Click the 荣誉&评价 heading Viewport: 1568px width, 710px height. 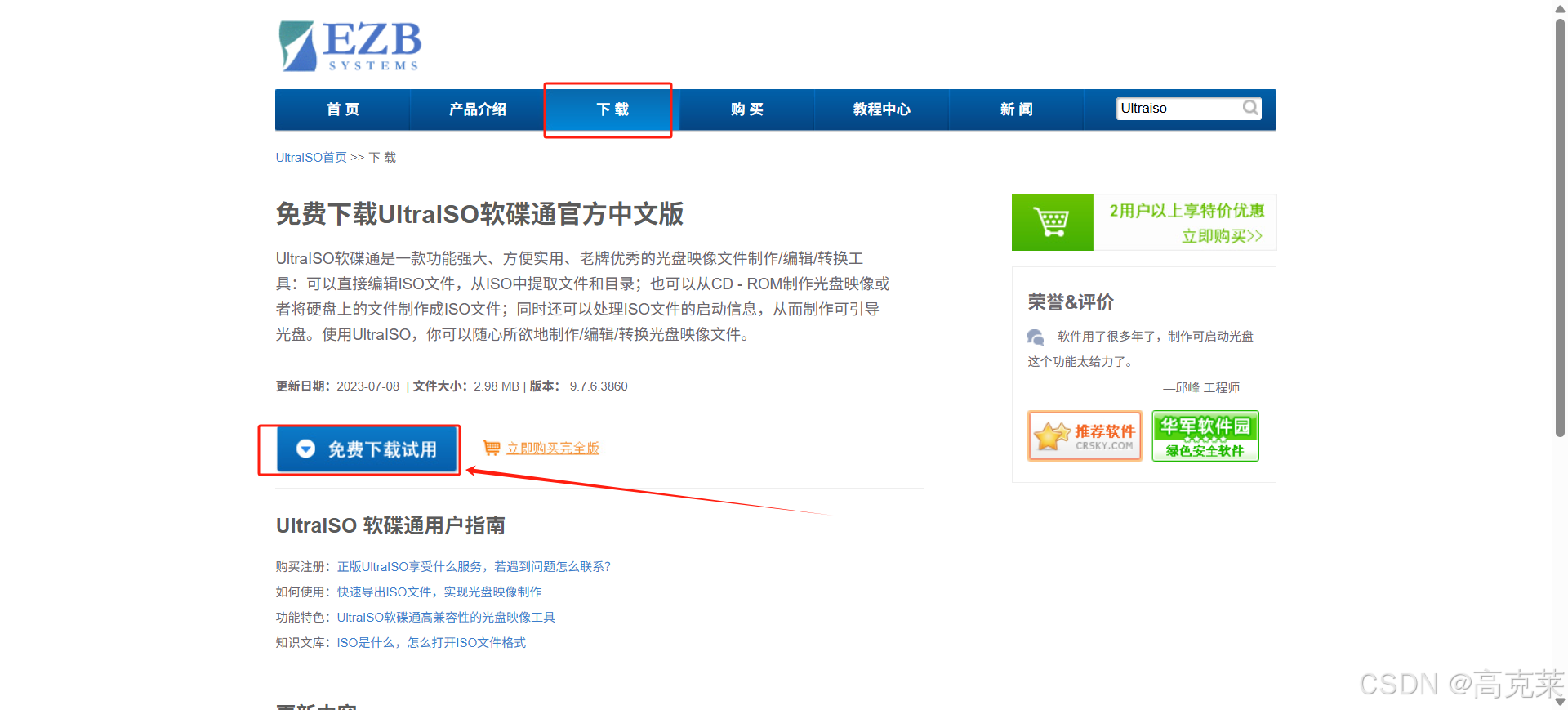tap(1071, 302)
